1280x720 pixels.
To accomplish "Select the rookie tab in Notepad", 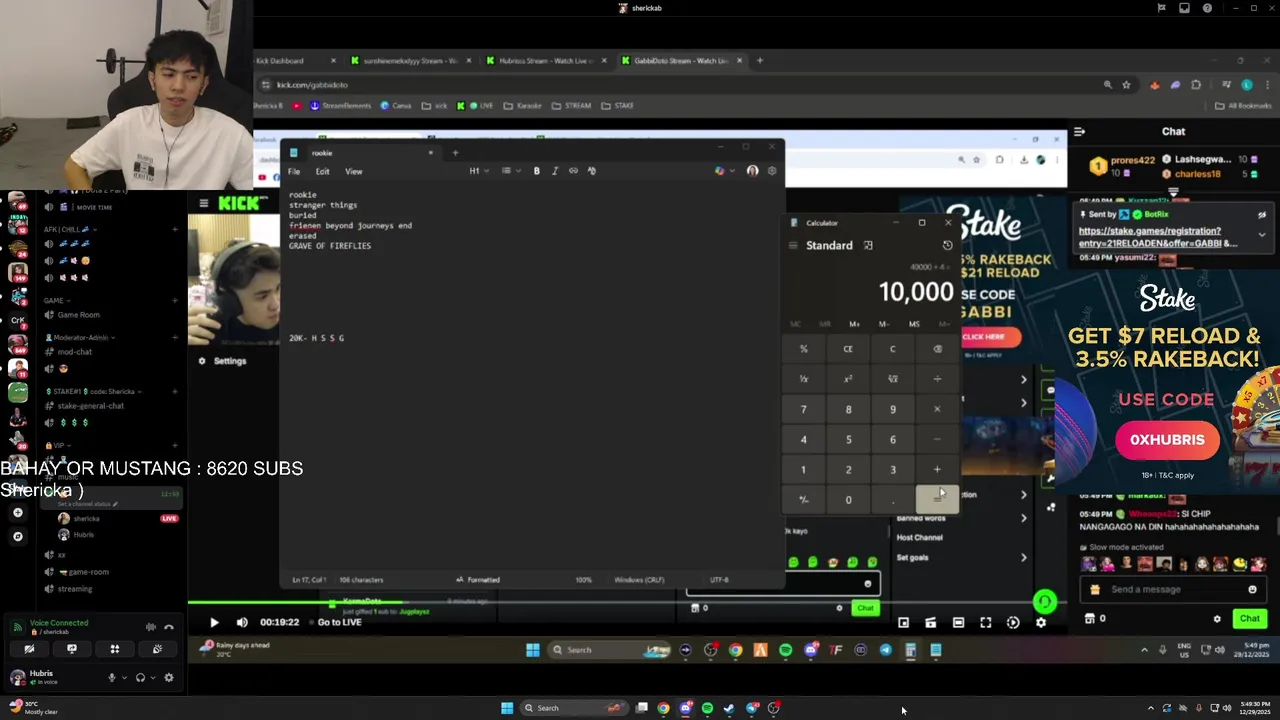I will point(361,153).
